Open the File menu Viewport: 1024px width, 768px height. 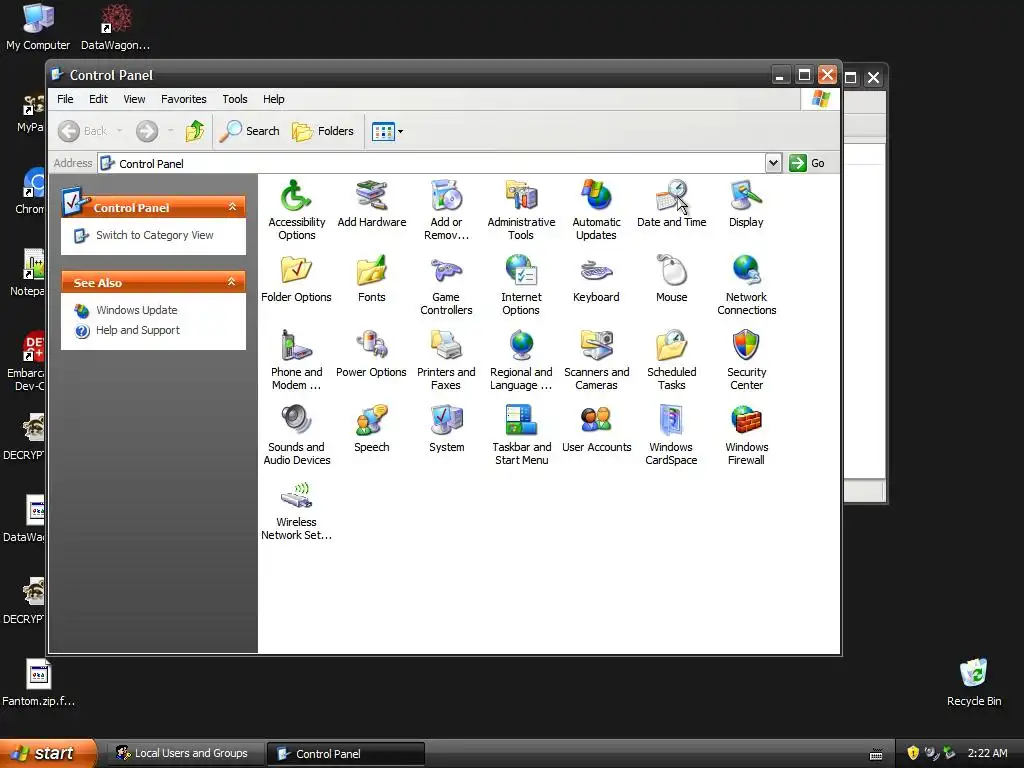tap(65, 99)
